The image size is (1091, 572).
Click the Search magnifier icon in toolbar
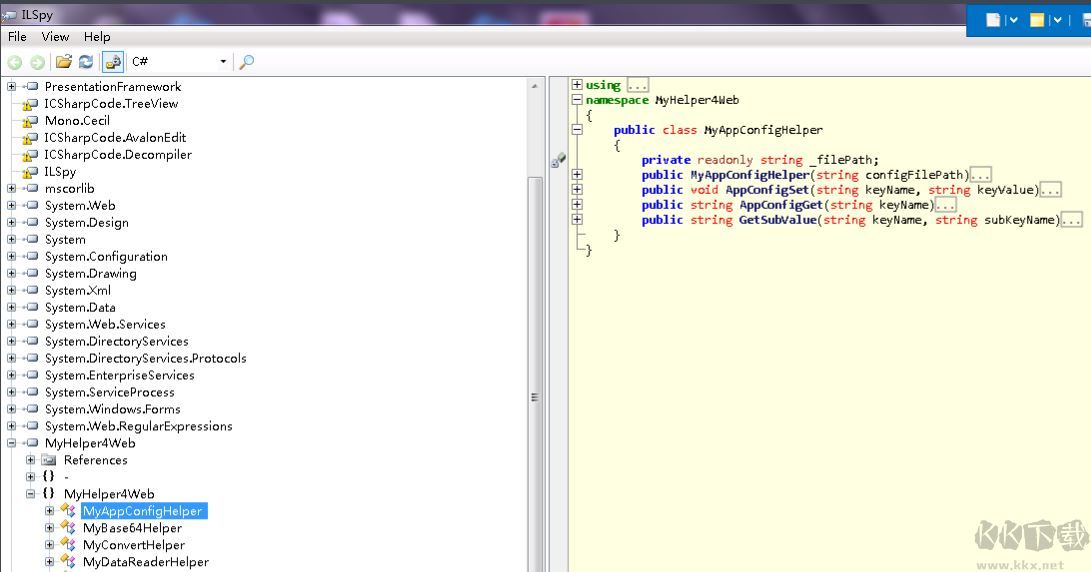(x=246, y=62)
